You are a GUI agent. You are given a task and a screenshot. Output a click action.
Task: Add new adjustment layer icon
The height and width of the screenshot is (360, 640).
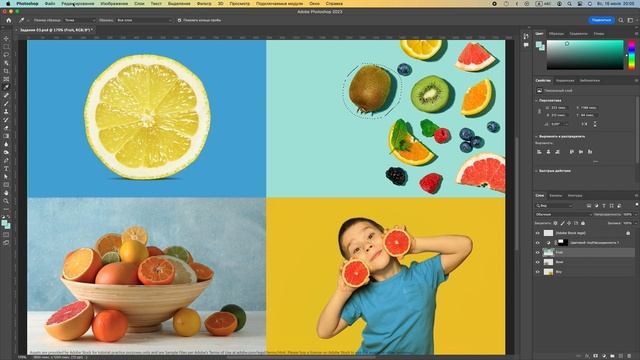point(604,356)
